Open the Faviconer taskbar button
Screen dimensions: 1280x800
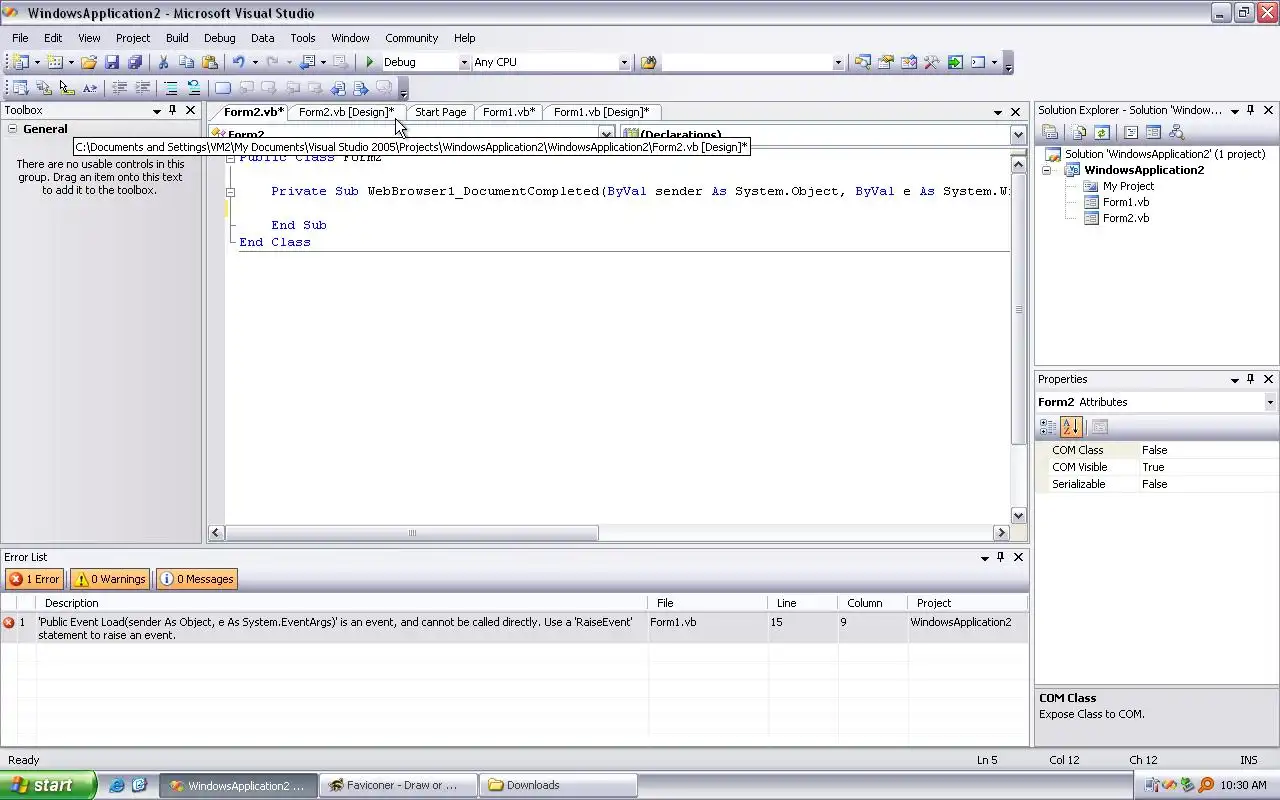398,785
